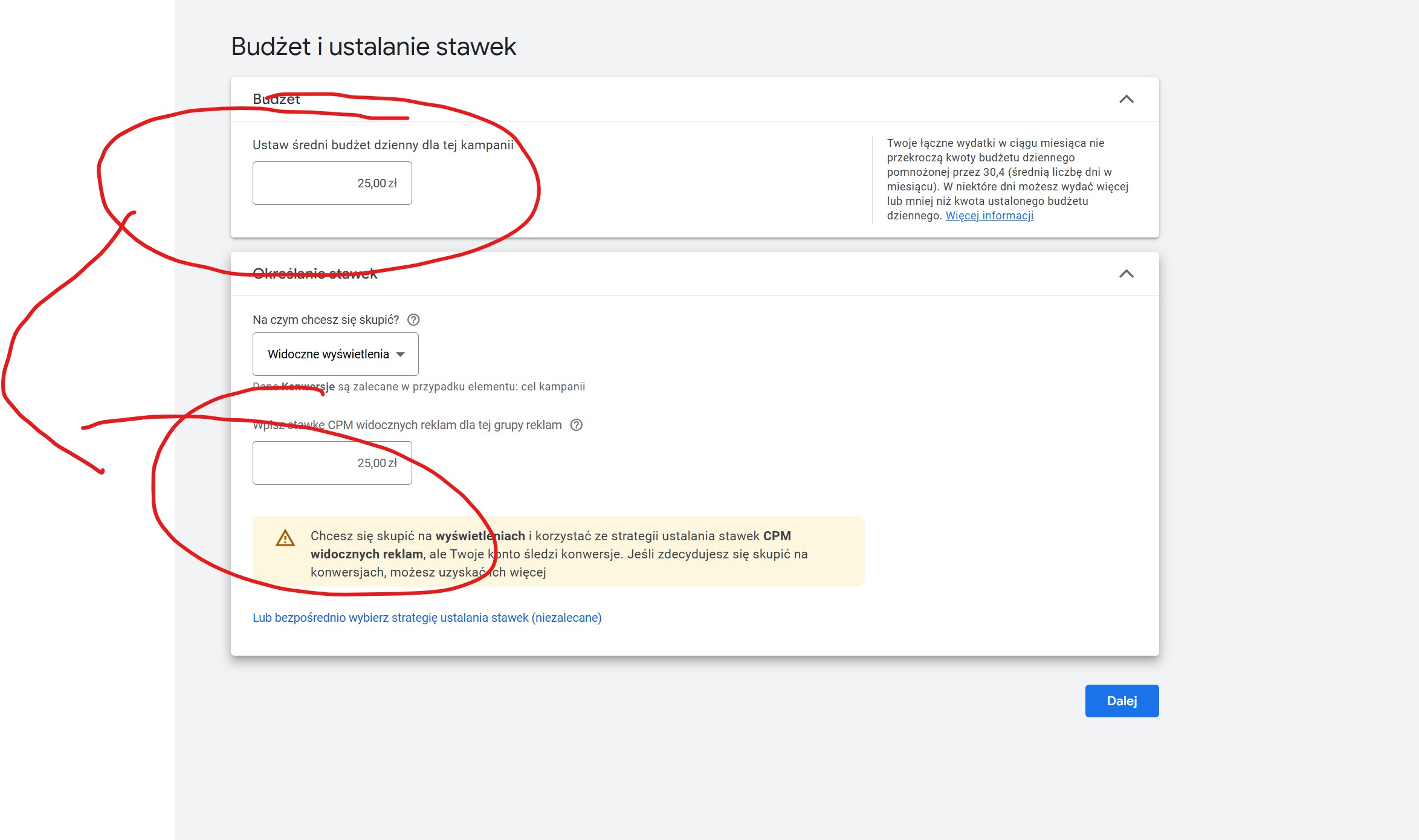Click help icon beside 'Na czym chcesz się skupić?'

[x=413, y=320]
